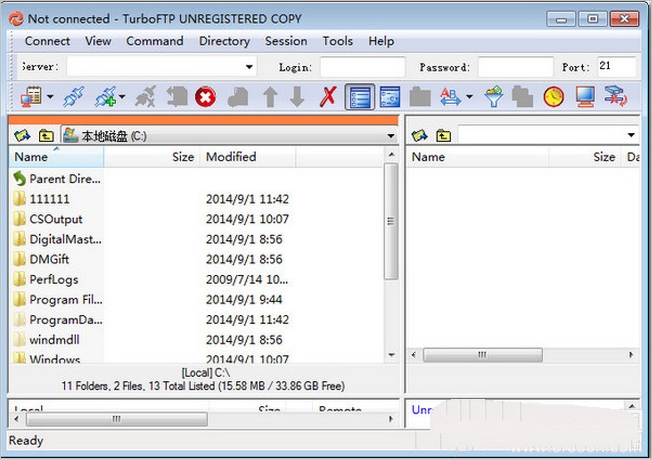Expand the New Connection dropdown arrow
This screenshot has height=459, width=652.
pos(122,97)
